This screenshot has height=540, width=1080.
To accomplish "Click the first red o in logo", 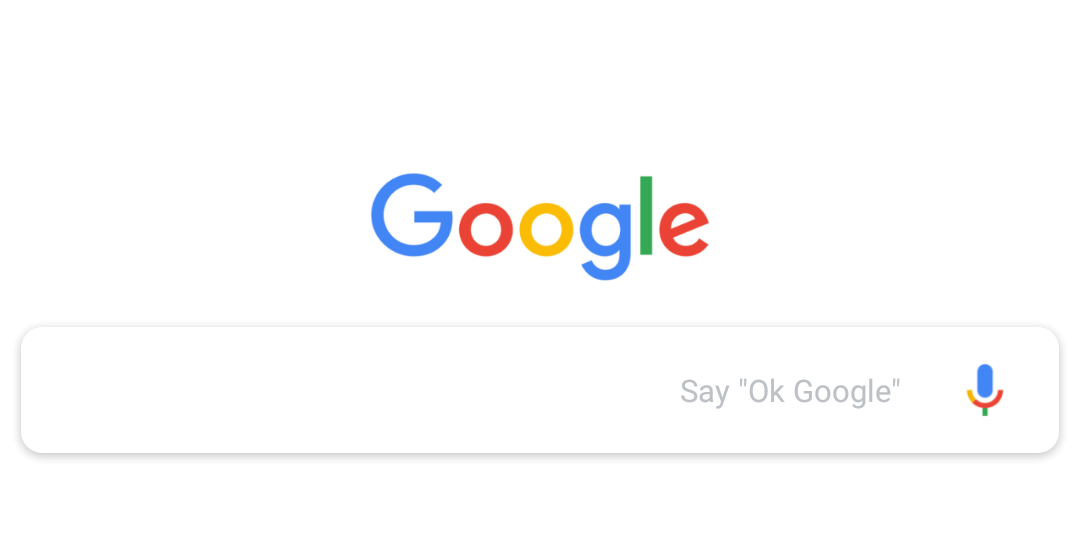I will [x=486, y=230].
